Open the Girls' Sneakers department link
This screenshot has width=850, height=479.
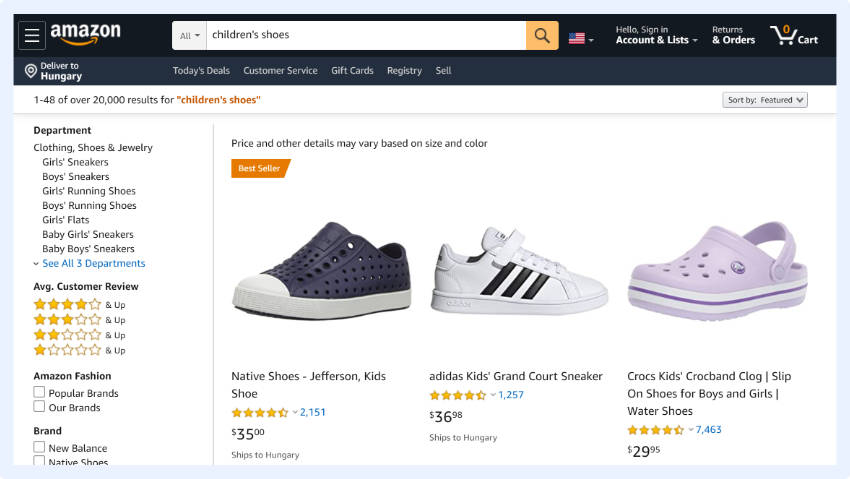75,162
